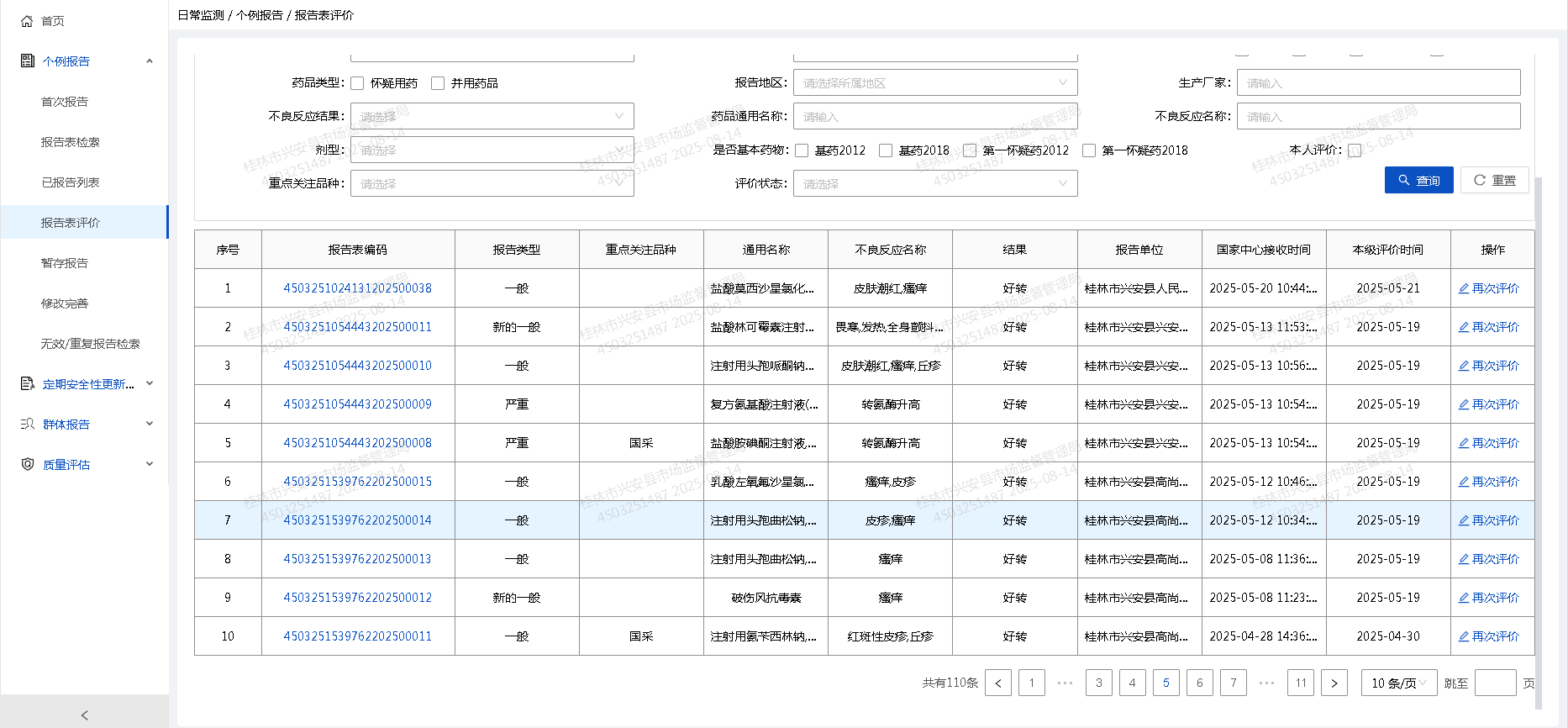This screenshot has height=728, width=1568.
Task: Click the 群体报告 group icon
Action: tap(27, 424)
